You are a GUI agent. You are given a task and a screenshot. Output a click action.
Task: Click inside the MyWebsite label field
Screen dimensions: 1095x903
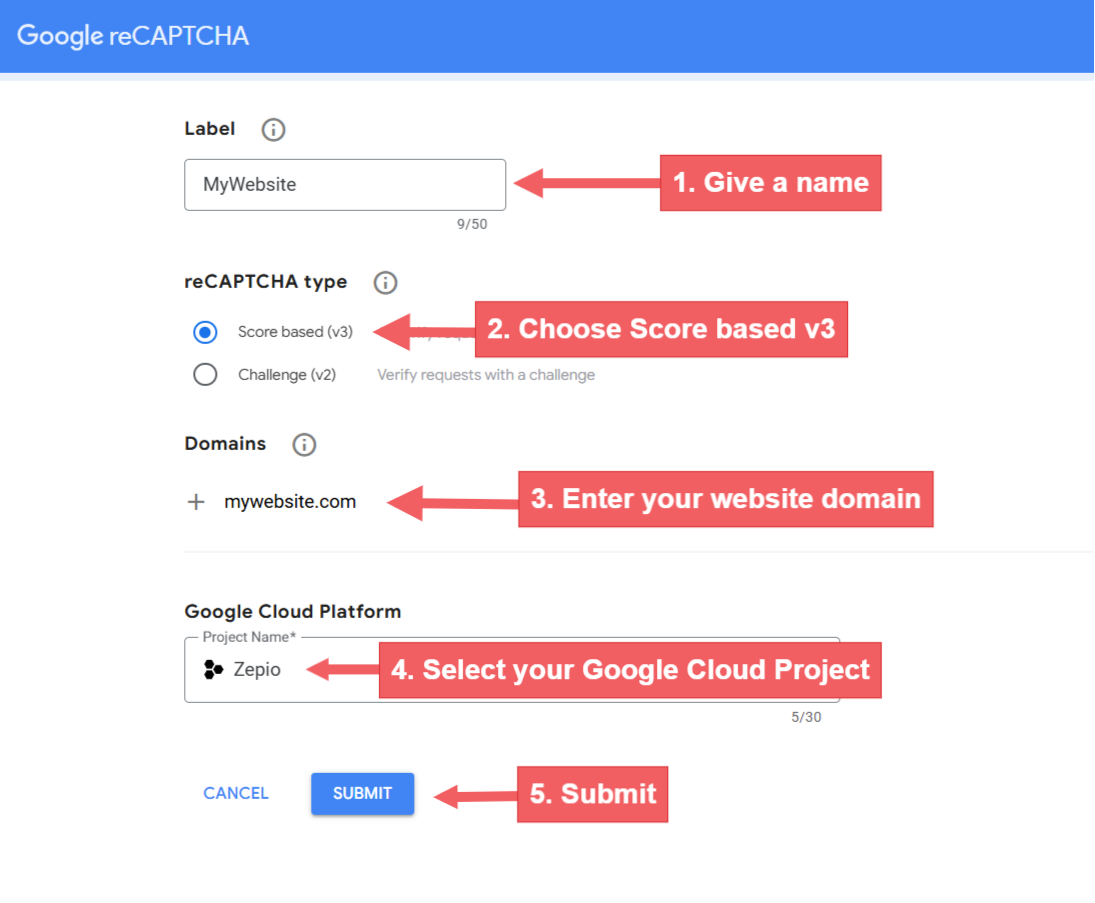[345, 184]
